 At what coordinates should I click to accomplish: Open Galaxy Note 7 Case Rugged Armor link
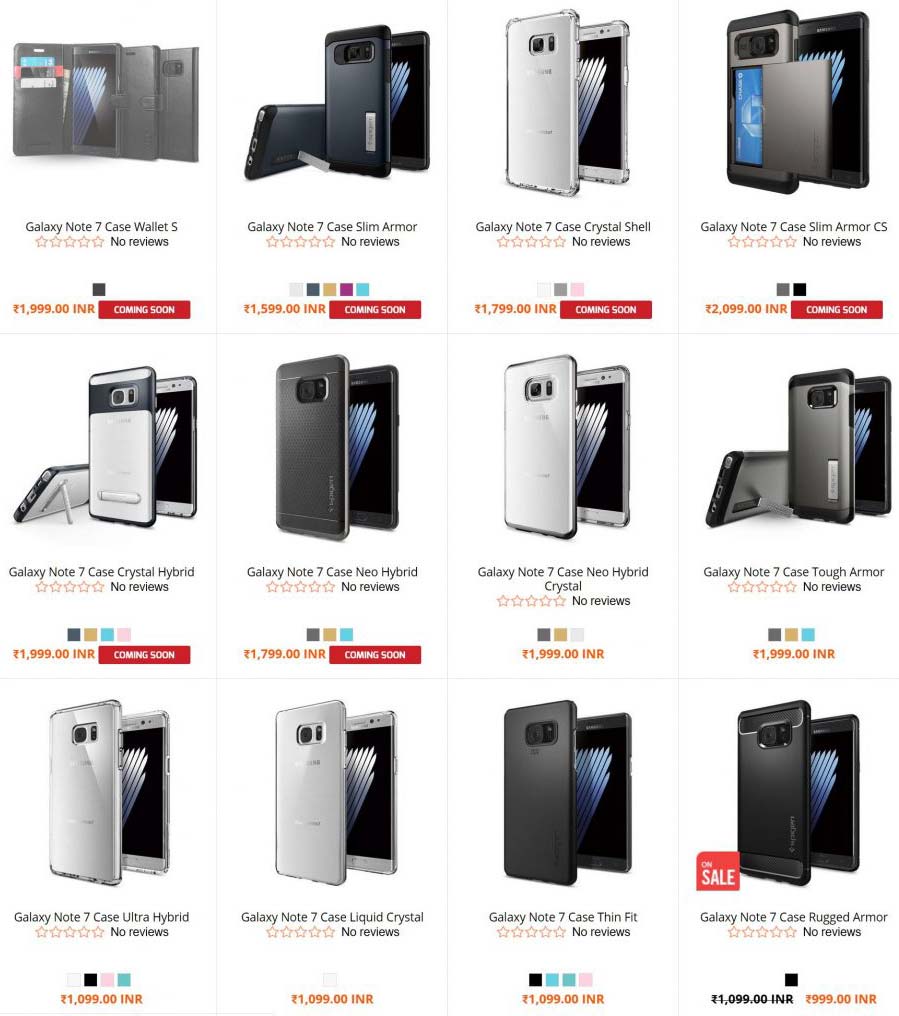793,918
